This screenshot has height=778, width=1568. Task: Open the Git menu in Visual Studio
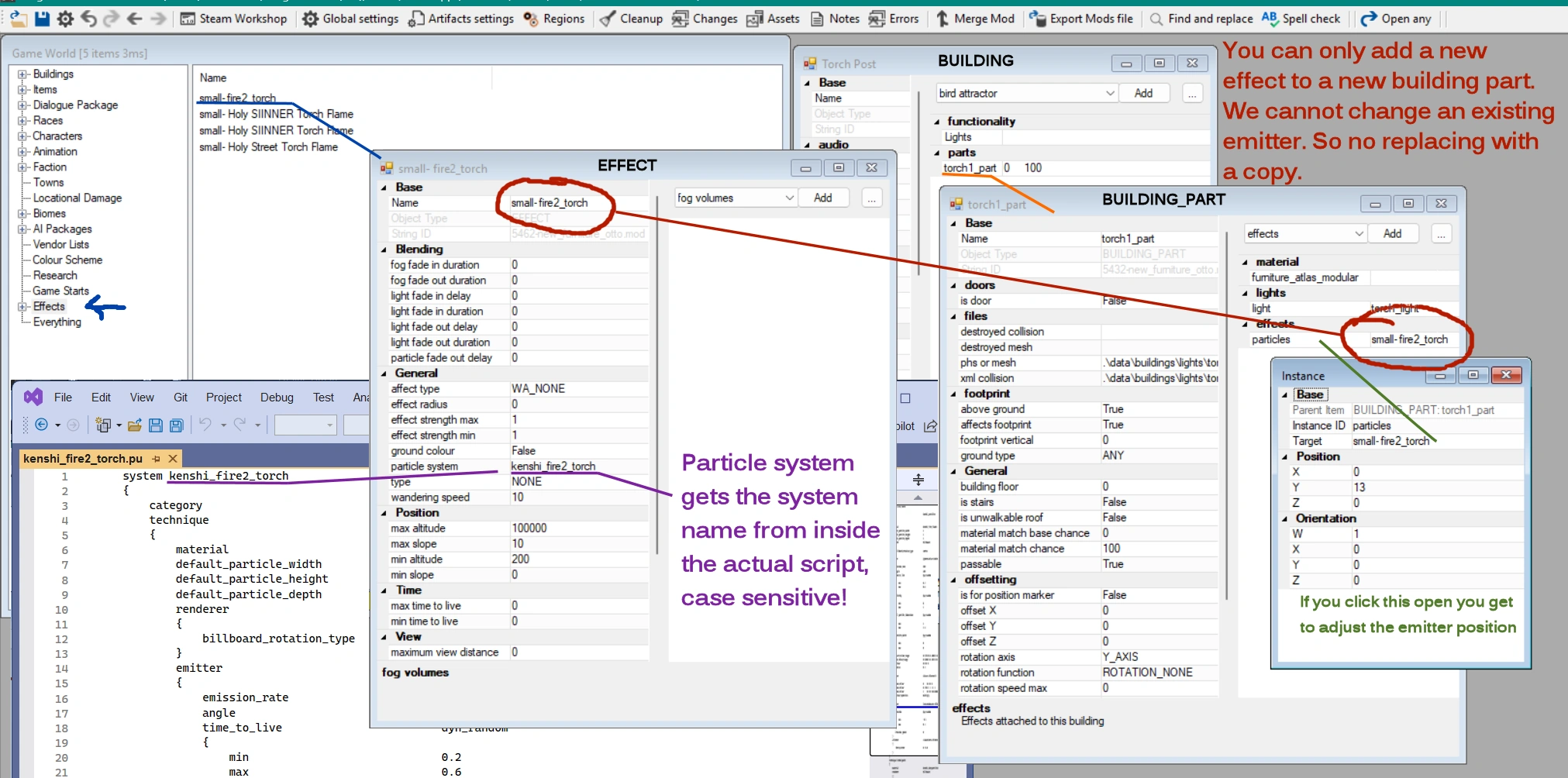(x=181, y=398)
